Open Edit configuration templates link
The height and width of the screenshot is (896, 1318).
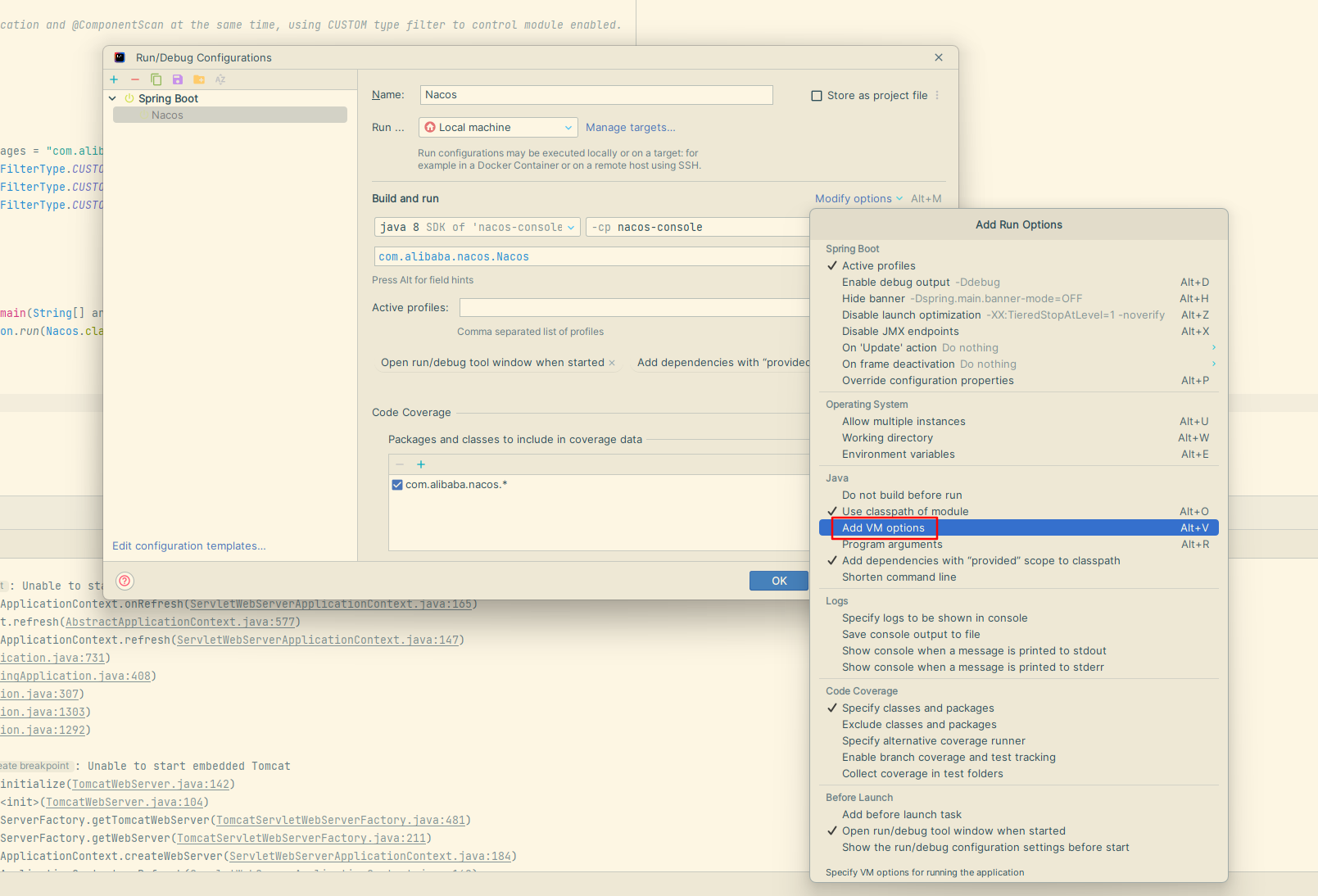coord(189,545)
